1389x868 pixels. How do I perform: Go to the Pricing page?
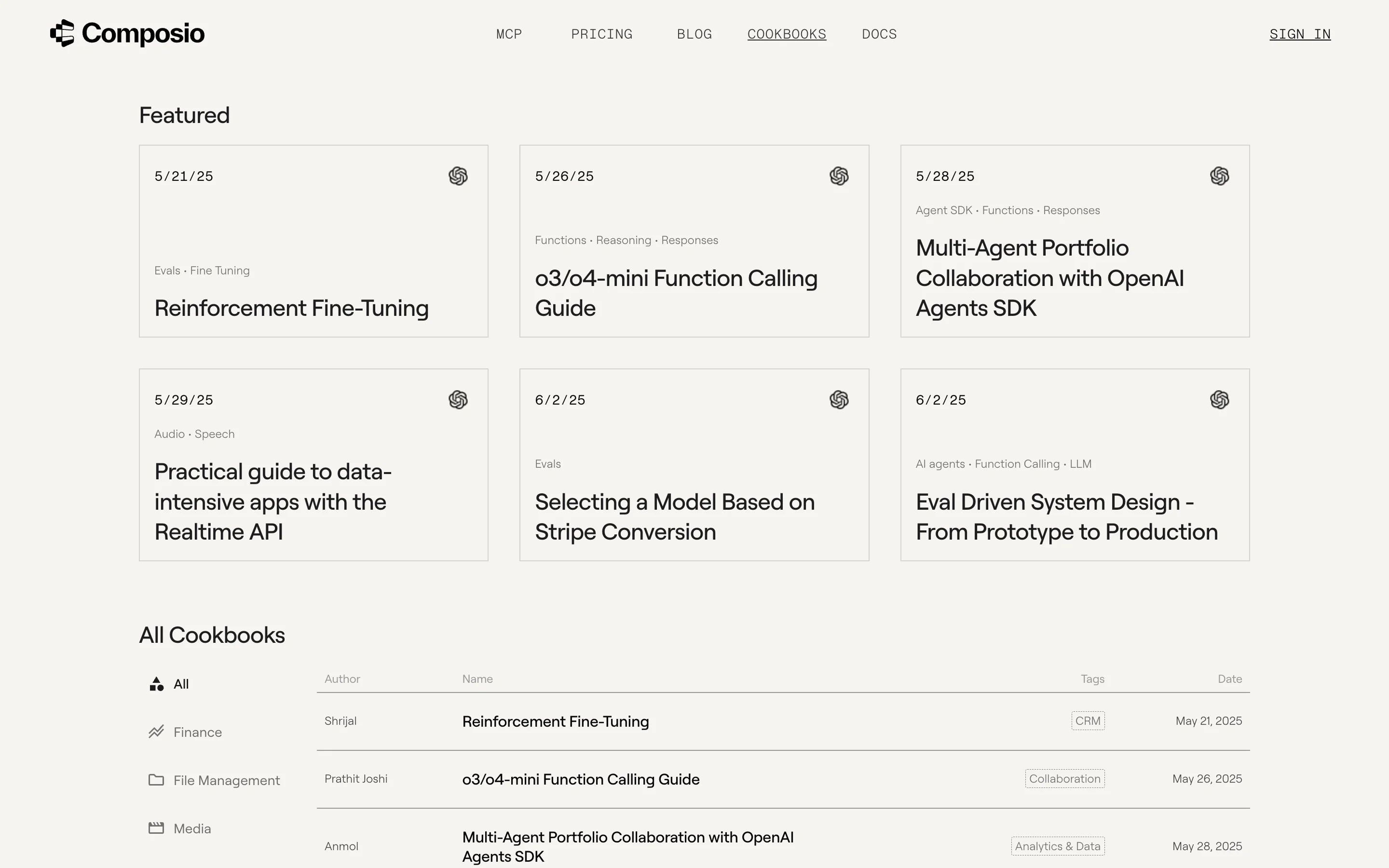click(x=601, y=34)
